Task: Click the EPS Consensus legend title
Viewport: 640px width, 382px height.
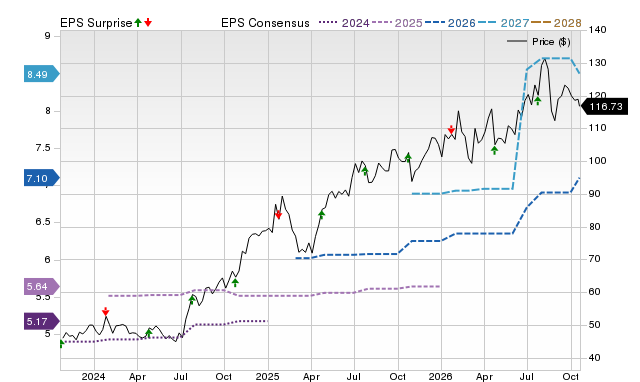Action: tap(265, 23)
